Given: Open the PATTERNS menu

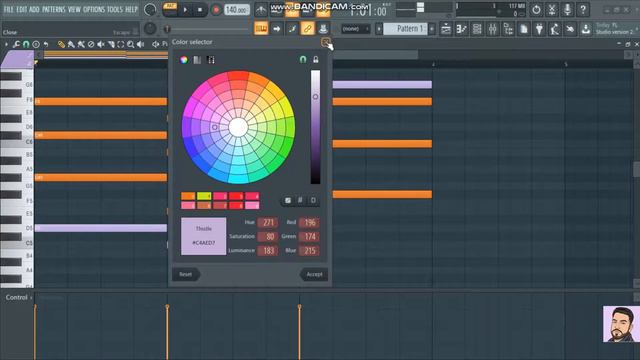Looking at the screenshot, I should (53, 9).
